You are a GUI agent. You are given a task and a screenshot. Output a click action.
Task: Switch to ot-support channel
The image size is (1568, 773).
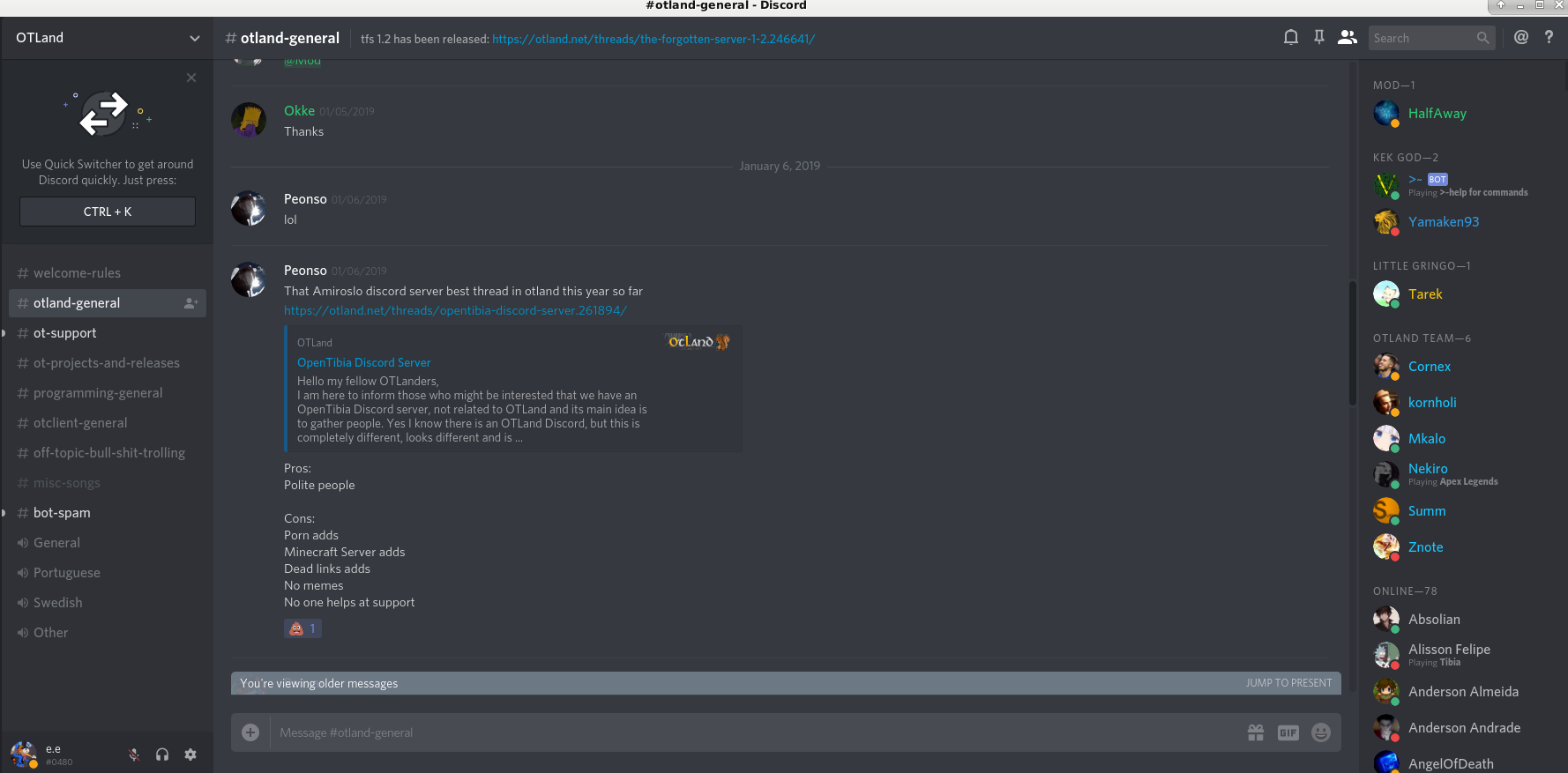(x=108, y=333)
